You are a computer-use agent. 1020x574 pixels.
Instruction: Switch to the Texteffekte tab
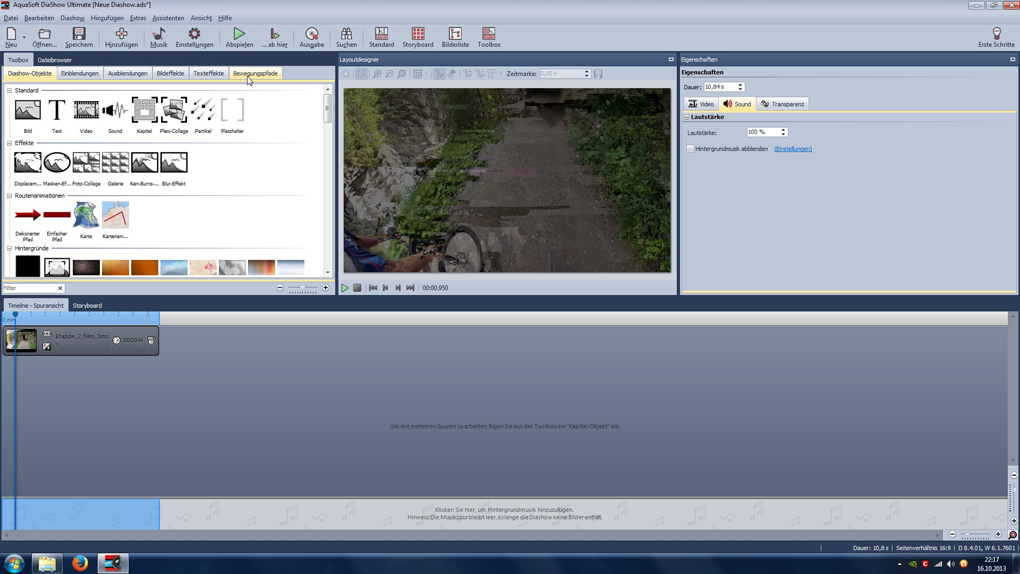coord(208,73)
